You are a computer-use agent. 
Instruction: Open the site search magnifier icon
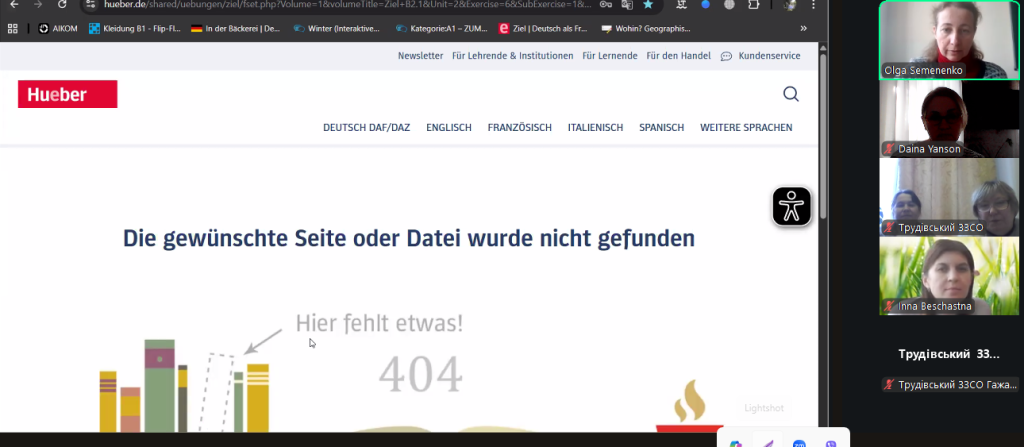pyautogui.click(x=790, y=94)
